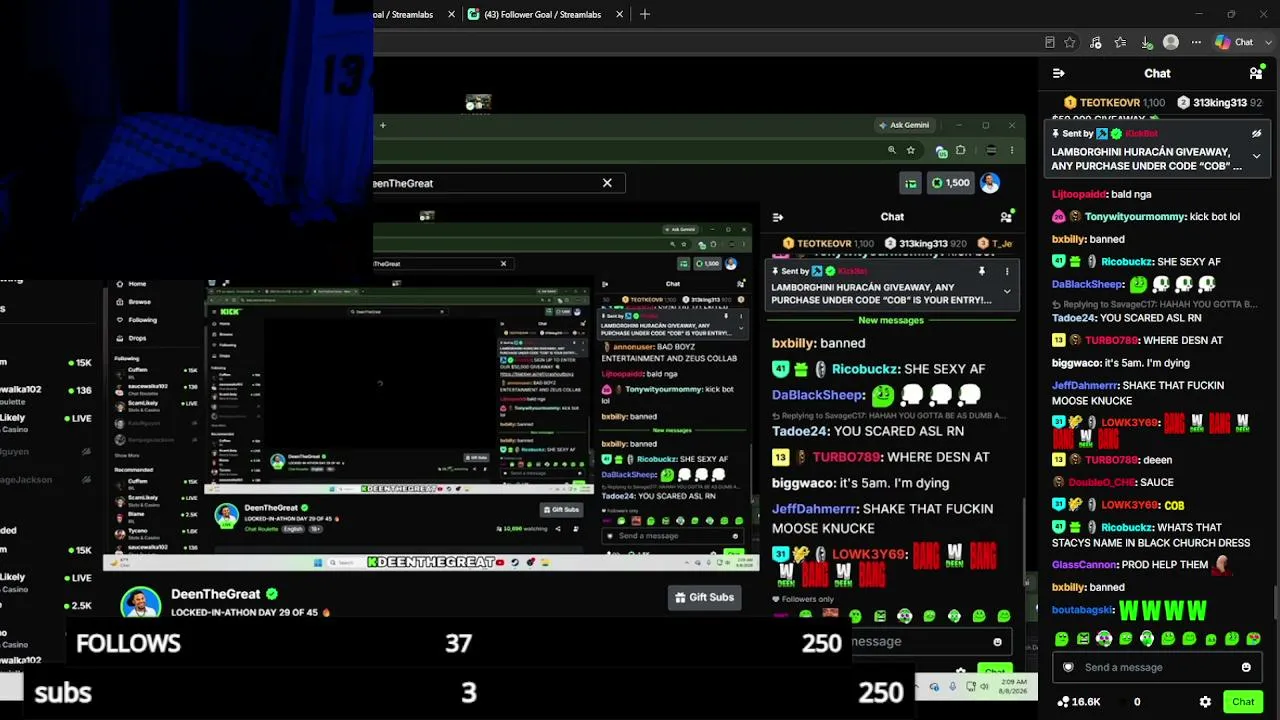Focus the main Send a message field
Screen dimensions: 1280x720
(x=1157, y=667)
